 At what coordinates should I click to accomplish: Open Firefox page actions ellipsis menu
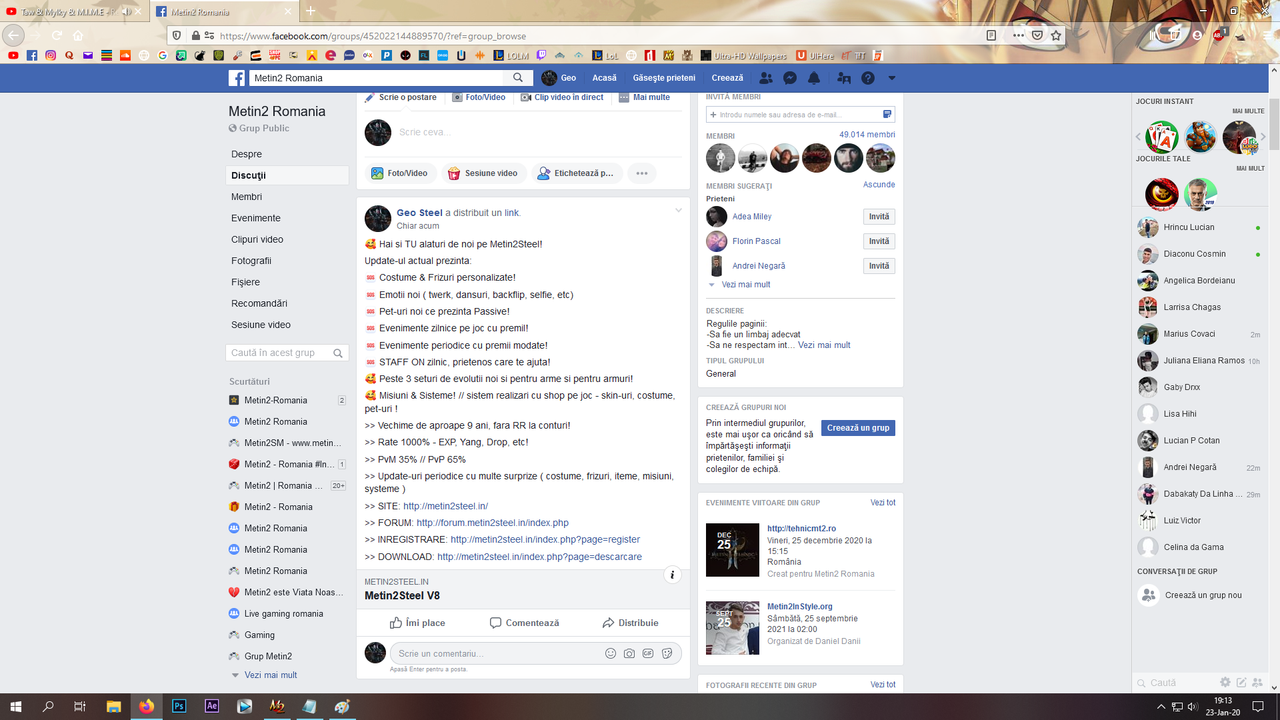click(x=1018, y=35)
